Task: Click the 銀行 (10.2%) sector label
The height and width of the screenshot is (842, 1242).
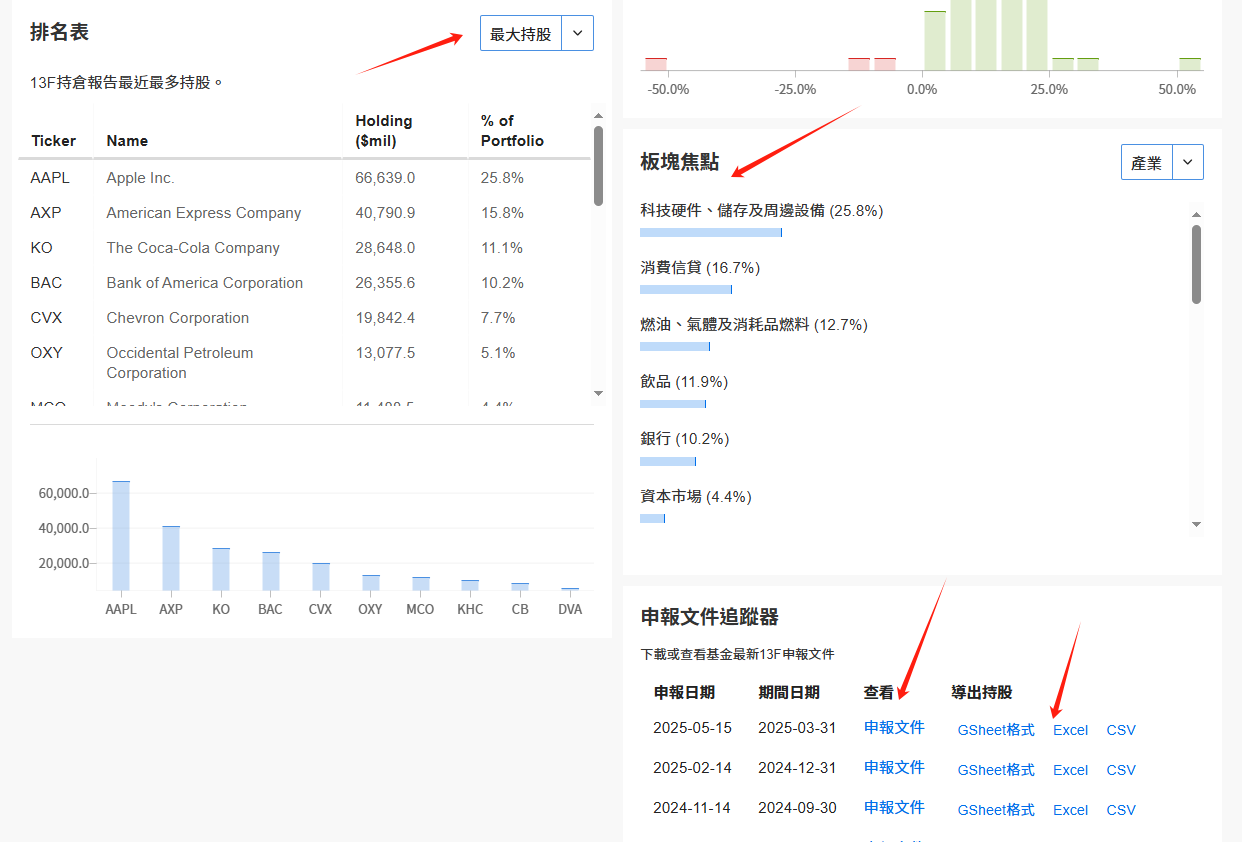Action: pyautogui.click(x=685, y=439)
